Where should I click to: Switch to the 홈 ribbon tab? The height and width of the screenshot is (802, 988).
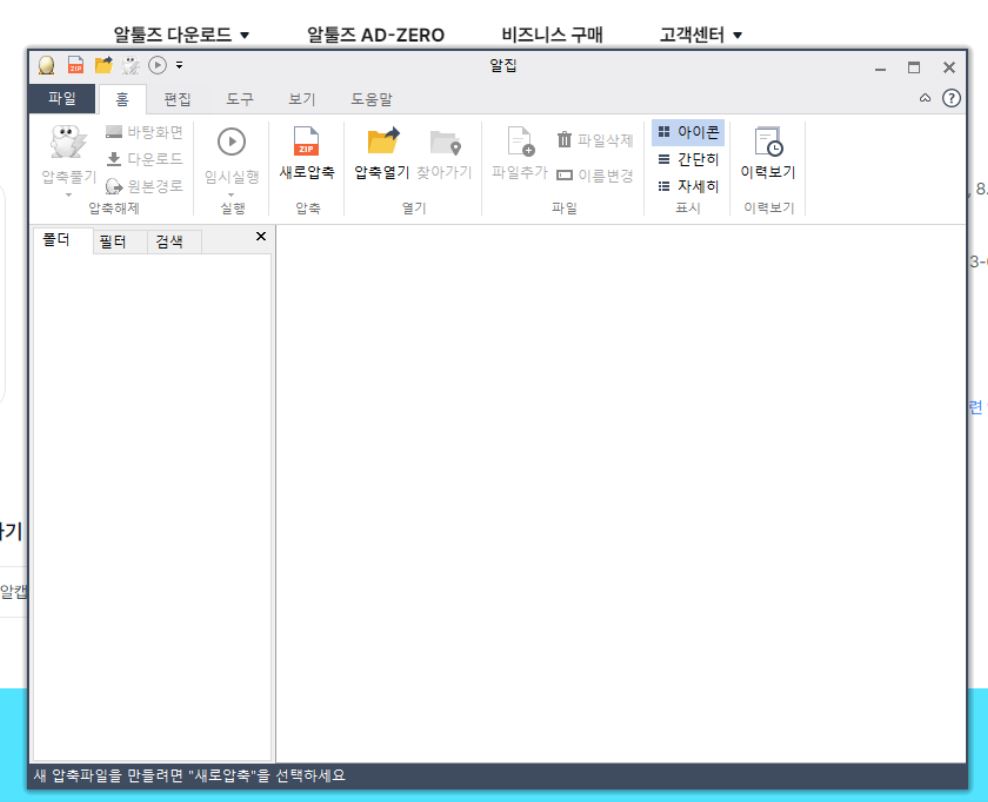122,99
